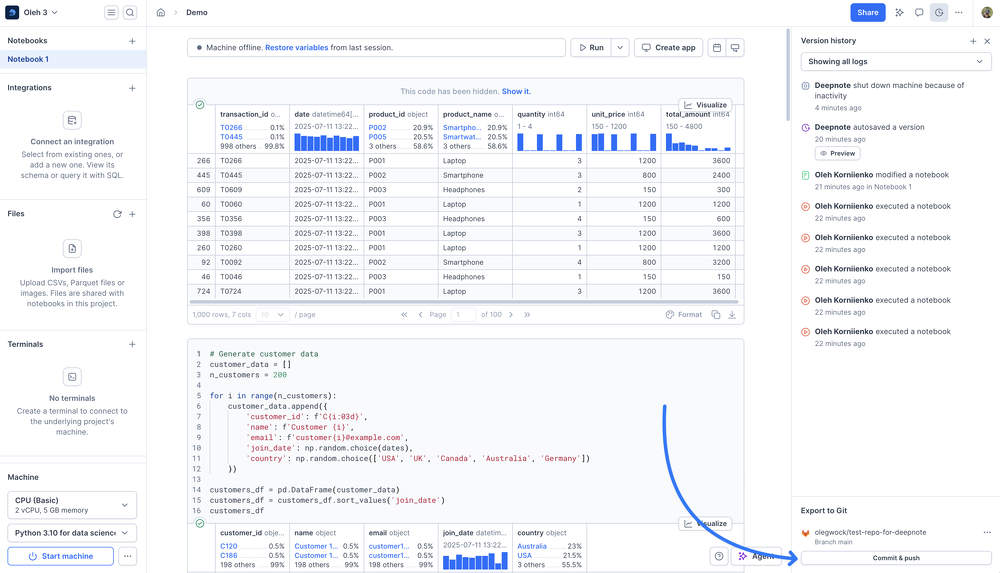This screenshot has height=573, width=1000.
Task: Click the AI sparkle icon beside Share
Action: coord(899,13)
